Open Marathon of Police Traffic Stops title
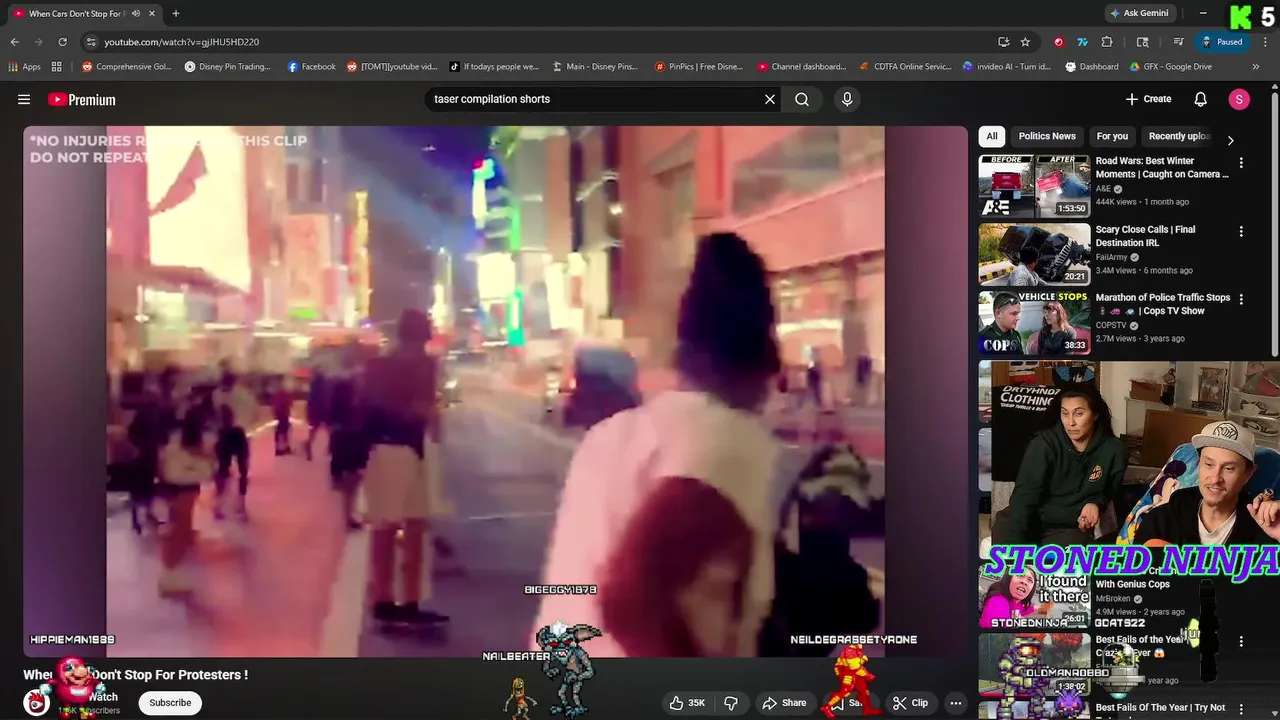Viewport: 1280px width, 720px height. click(1163, 304)
